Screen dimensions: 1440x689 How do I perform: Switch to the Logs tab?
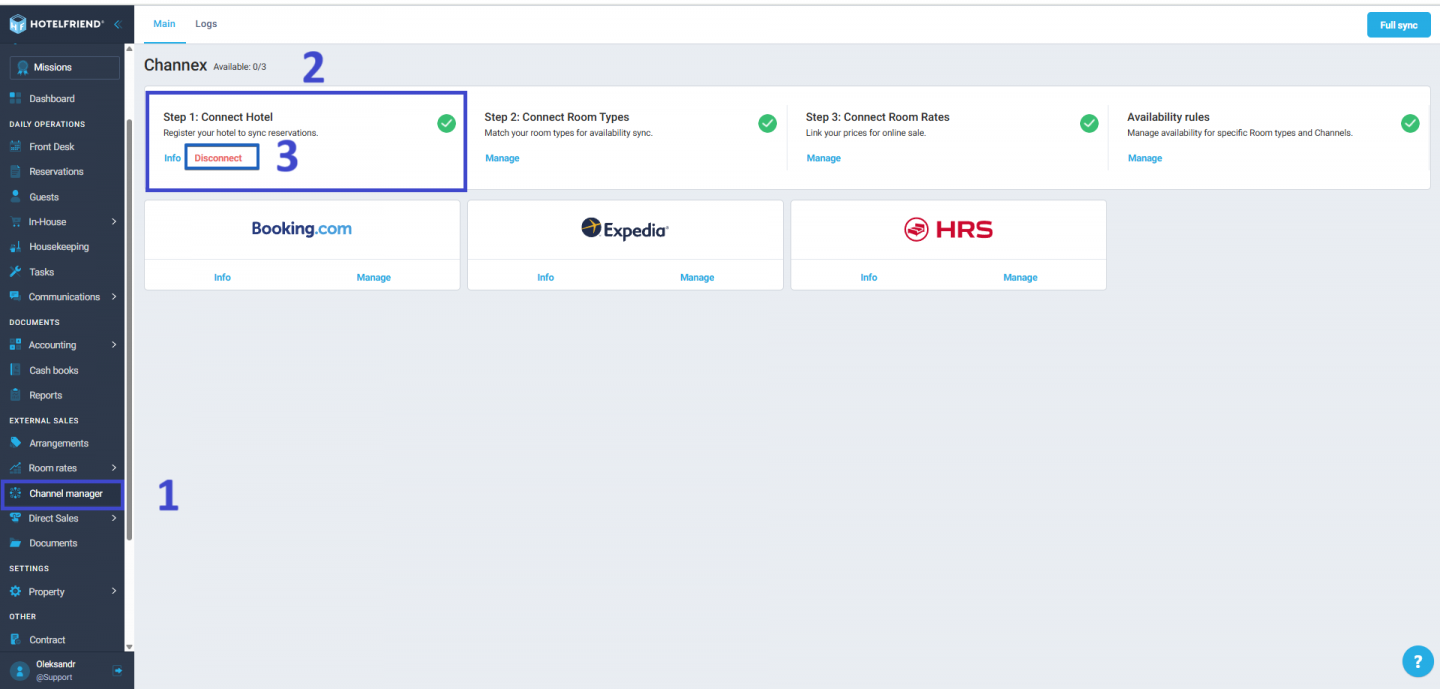(206, 24)
